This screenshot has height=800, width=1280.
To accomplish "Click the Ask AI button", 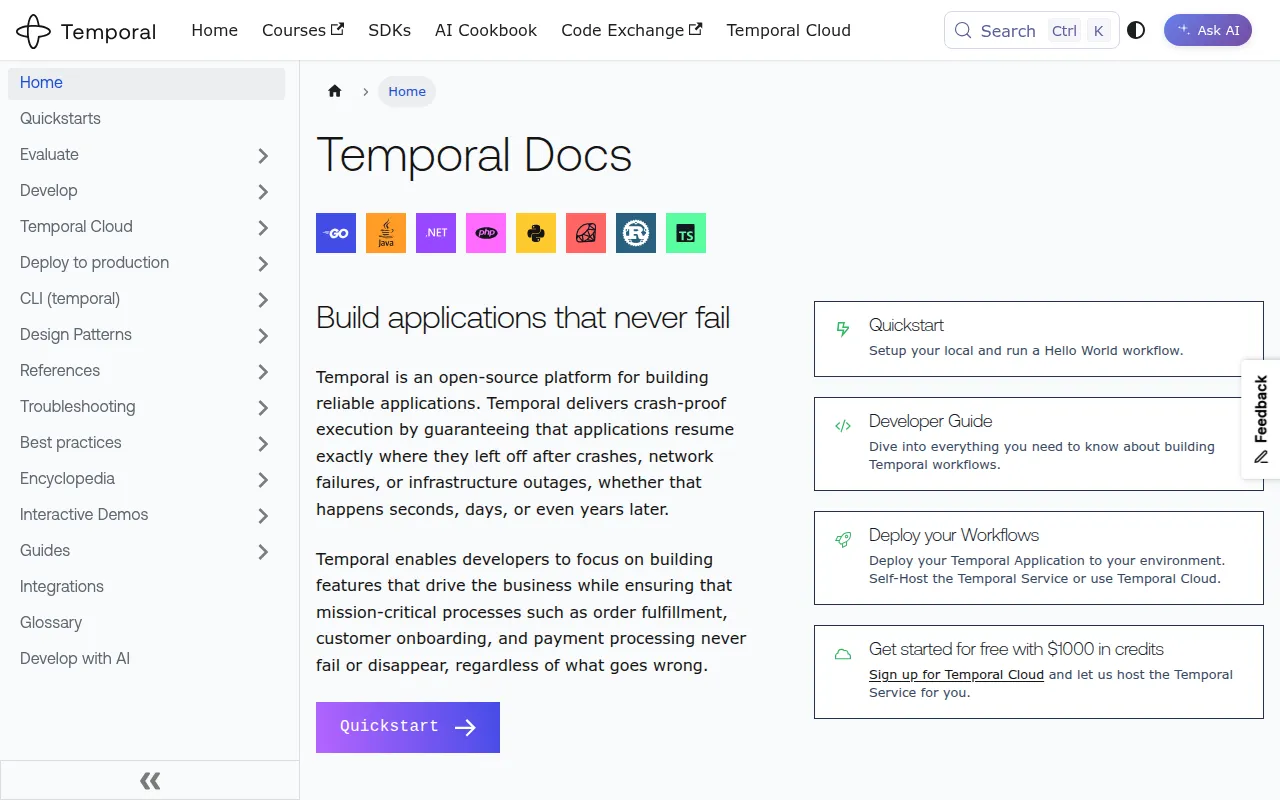I will [x=1207, y=30].
